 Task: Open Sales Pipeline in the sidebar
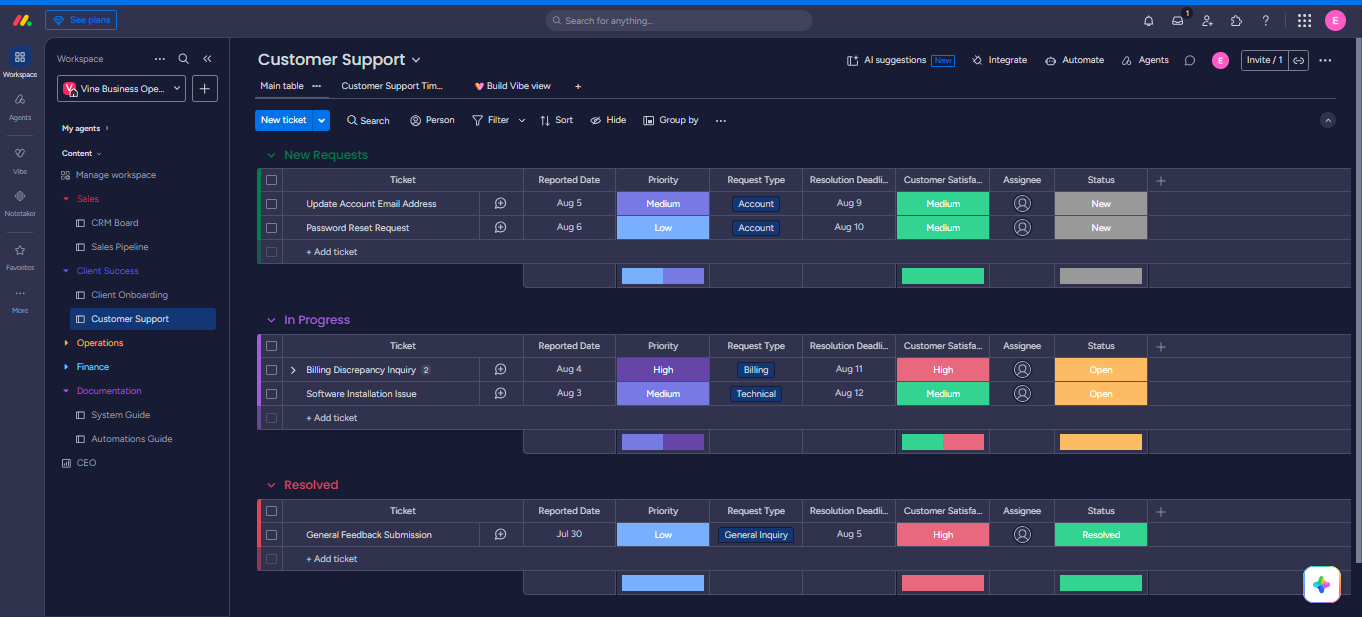tap(119, 247)
